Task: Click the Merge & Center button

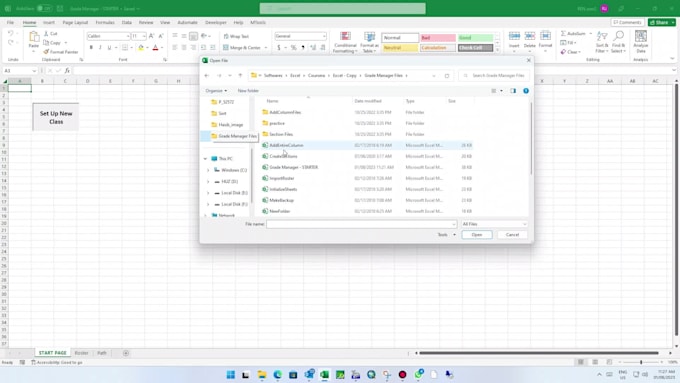Action: tap(242, 48)
